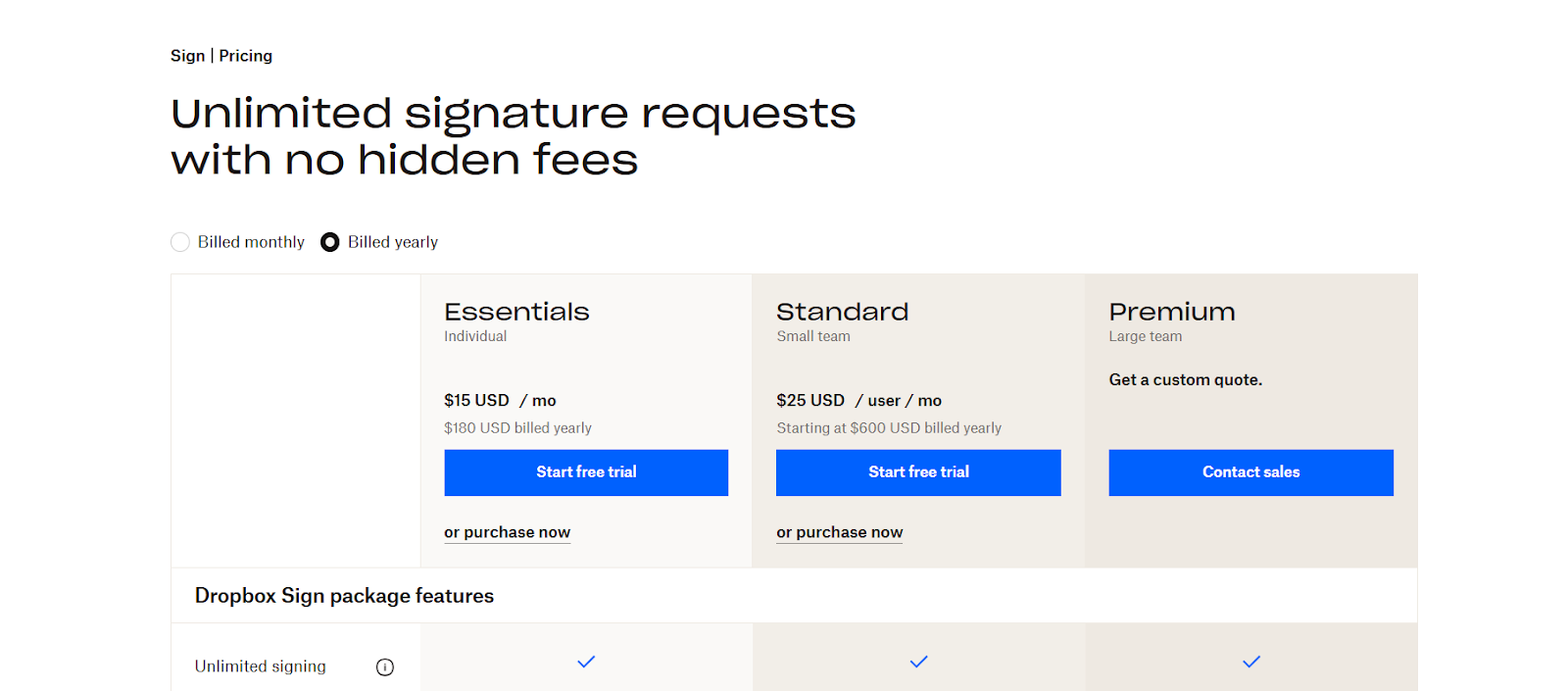Click the Unlimited signing feature row label
Image resolution: width=1568 pixels, height=691 pixels.
pyautogui.click(x=260, y=666)
